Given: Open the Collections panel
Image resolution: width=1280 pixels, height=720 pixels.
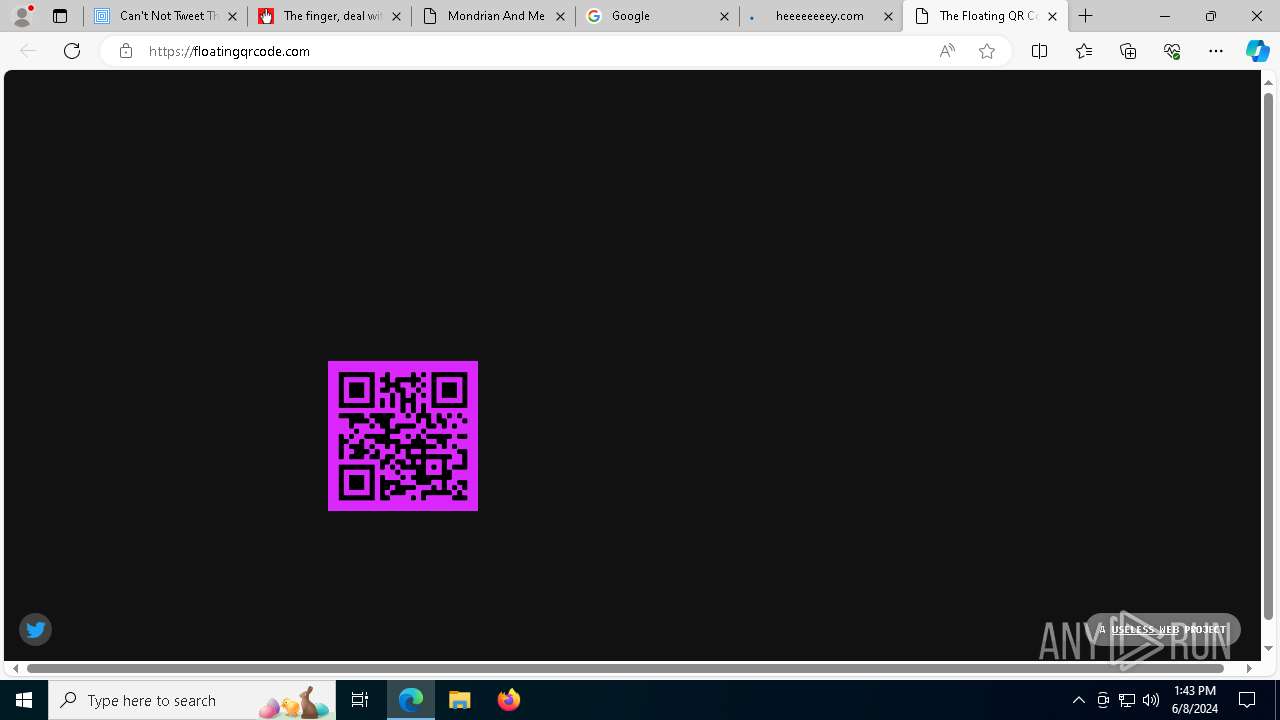Looking at the screenshot, I should 1128,51.
